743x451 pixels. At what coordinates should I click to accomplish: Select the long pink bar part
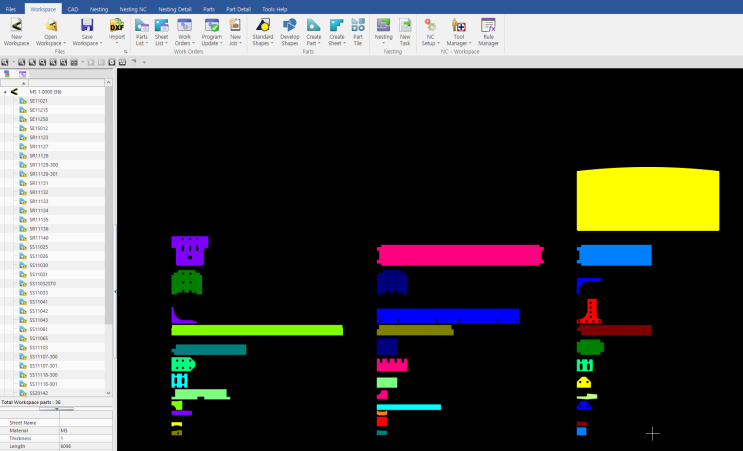(x=460, y=255)
